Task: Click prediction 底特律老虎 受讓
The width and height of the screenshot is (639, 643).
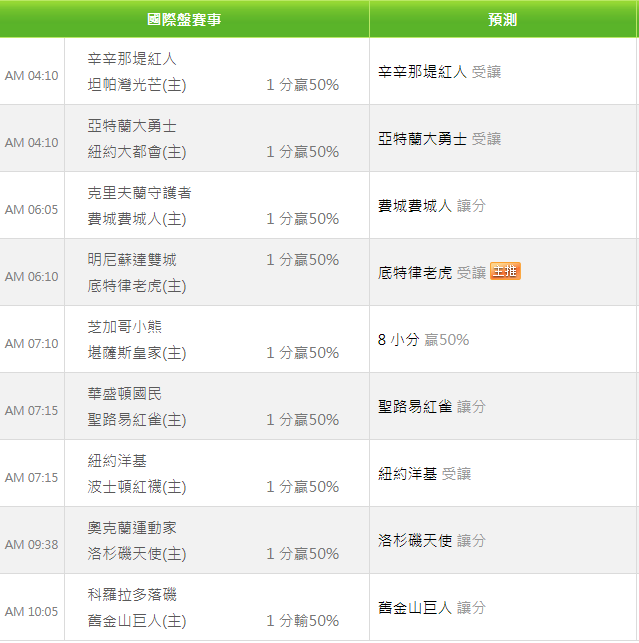Action: pyautogui.click(x=432, y=273)
